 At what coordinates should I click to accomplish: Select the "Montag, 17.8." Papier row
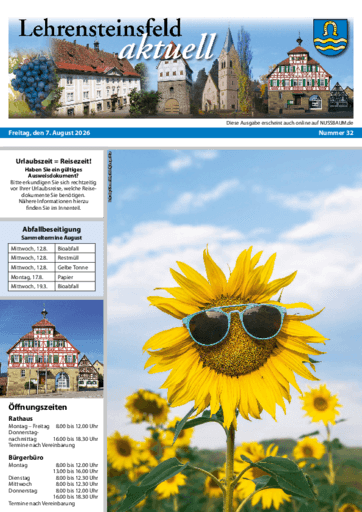52,277
